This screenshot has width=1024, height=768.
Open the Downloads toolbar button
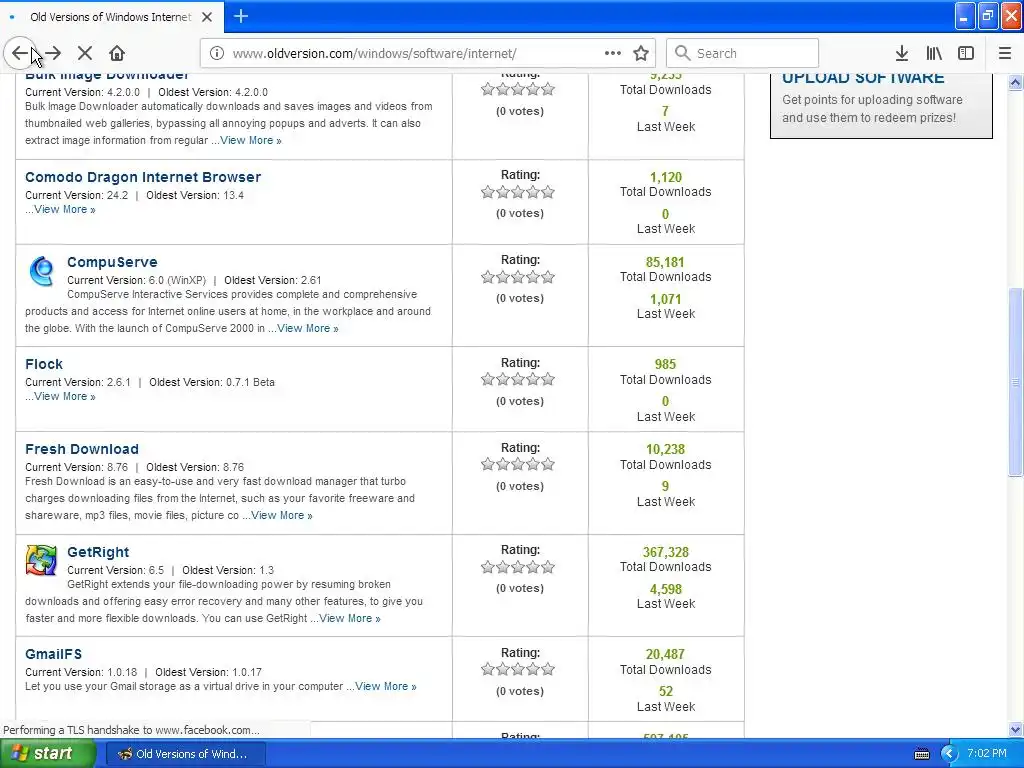click(x=901, y=53)
